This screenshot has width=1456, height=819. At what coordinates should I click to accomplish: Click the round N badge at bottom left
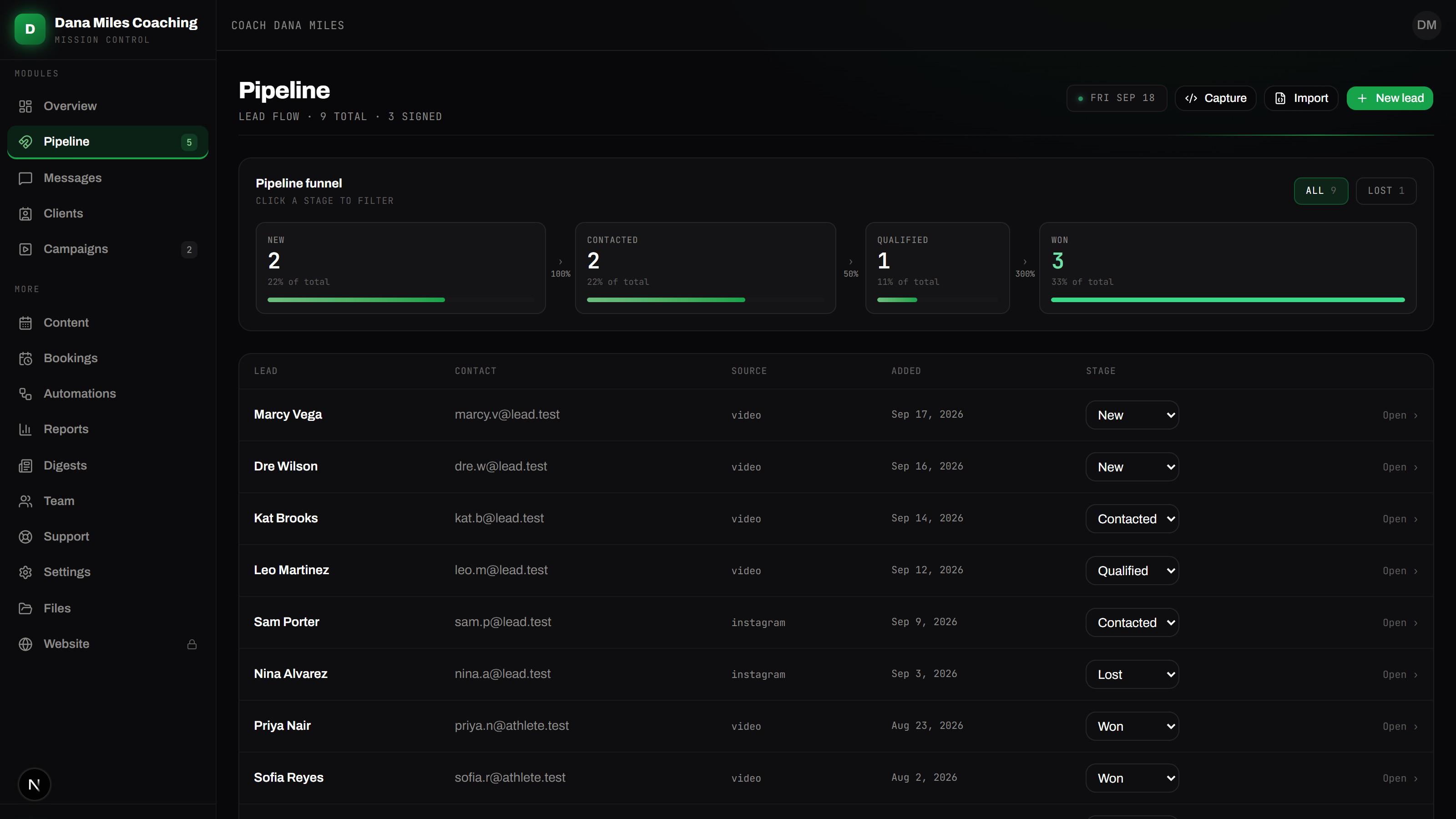(x=34, y=784)
